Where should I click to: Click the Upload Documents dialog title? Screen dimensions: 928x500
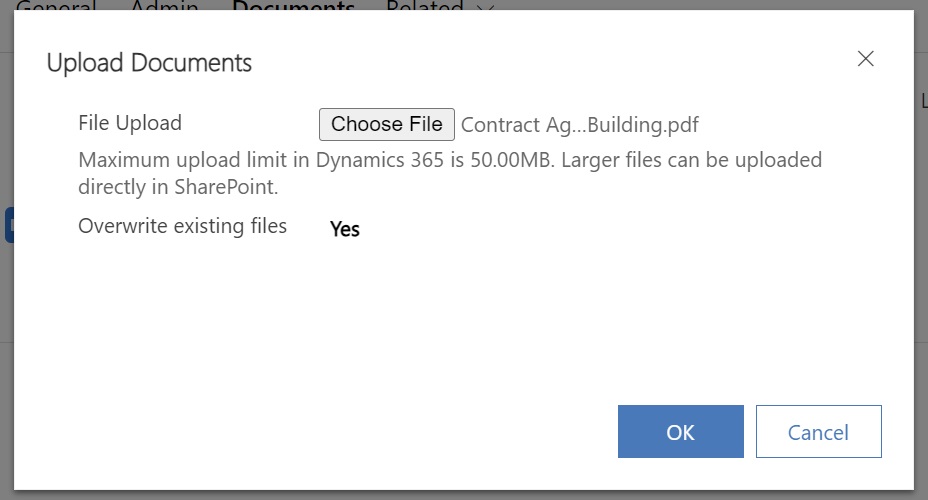click(x=149, y=63)
